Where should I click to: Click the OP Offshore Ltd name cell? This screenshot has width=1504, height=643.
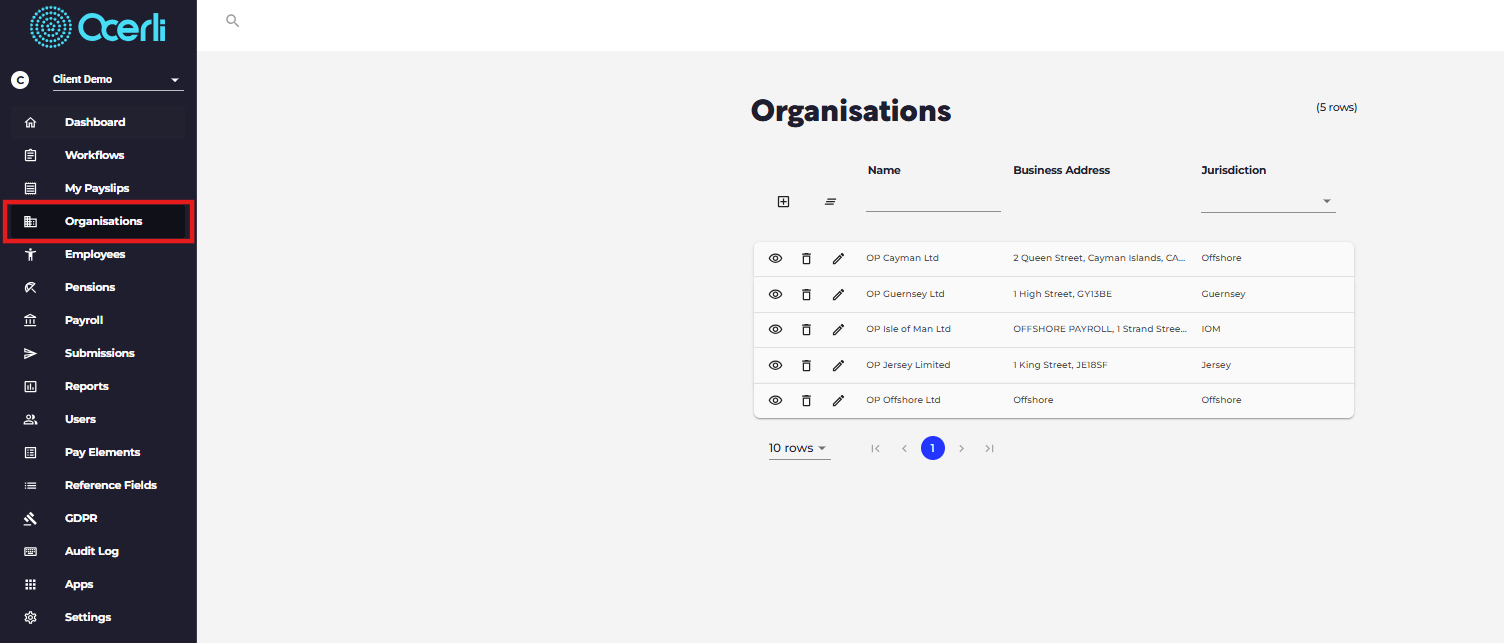(903, 400)
